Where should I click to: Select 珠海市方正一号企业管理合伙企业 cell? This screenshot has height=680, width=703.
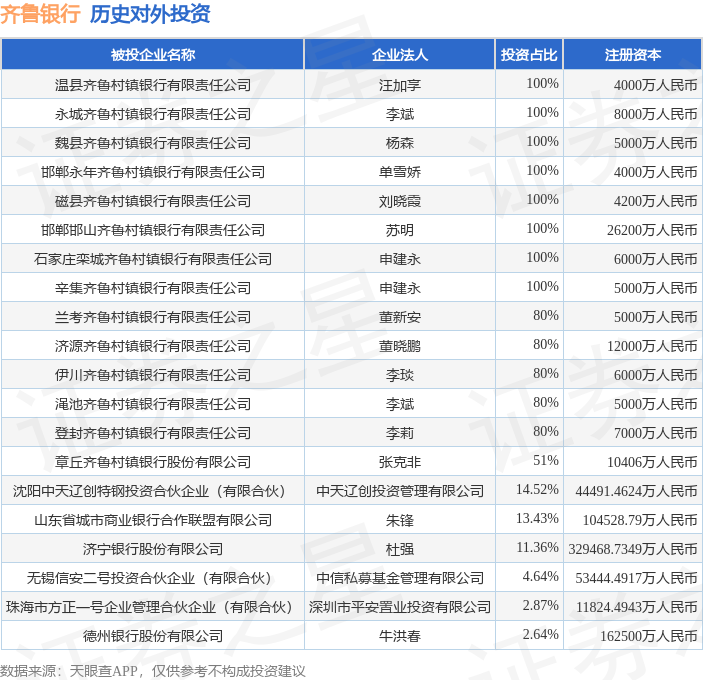click(x=152, y=606)
